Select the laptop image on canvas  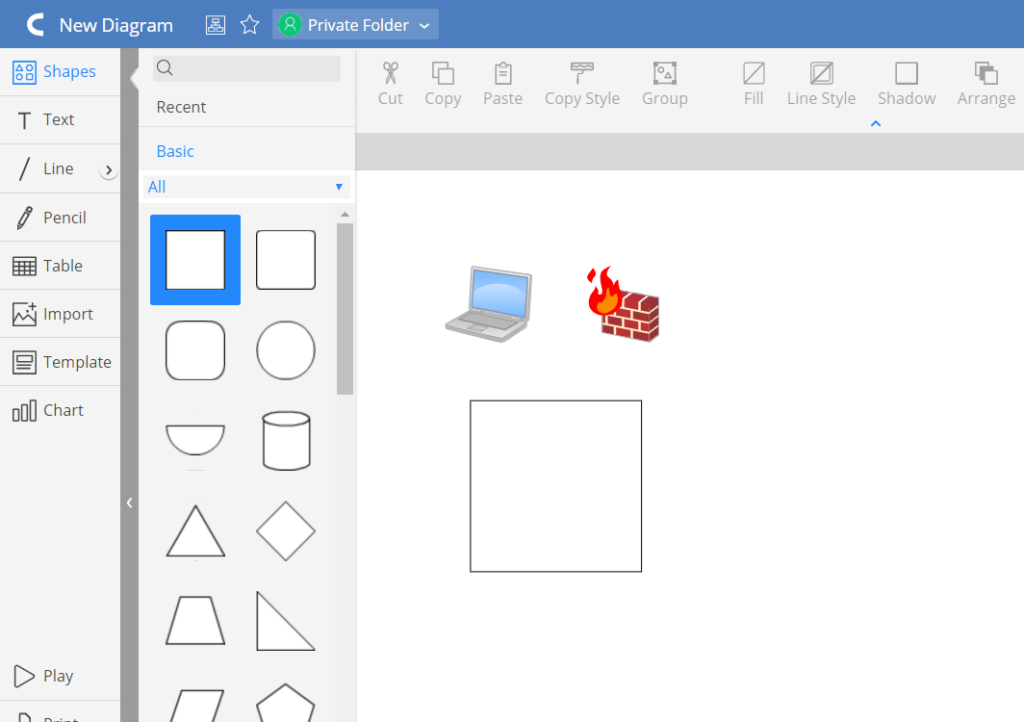(488, 304)
